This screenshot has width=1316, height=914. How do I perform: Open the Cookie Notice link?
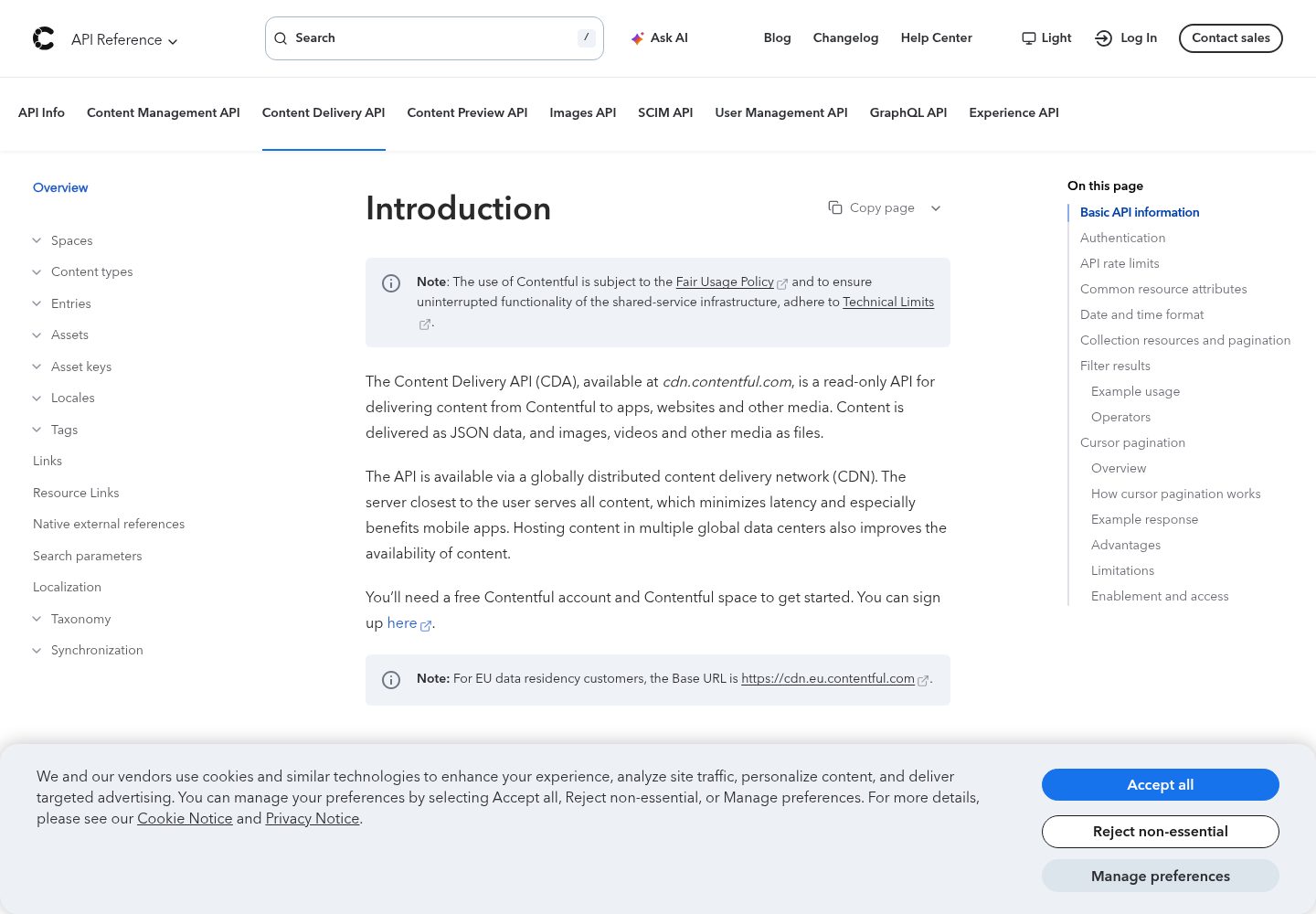[185, 819]
